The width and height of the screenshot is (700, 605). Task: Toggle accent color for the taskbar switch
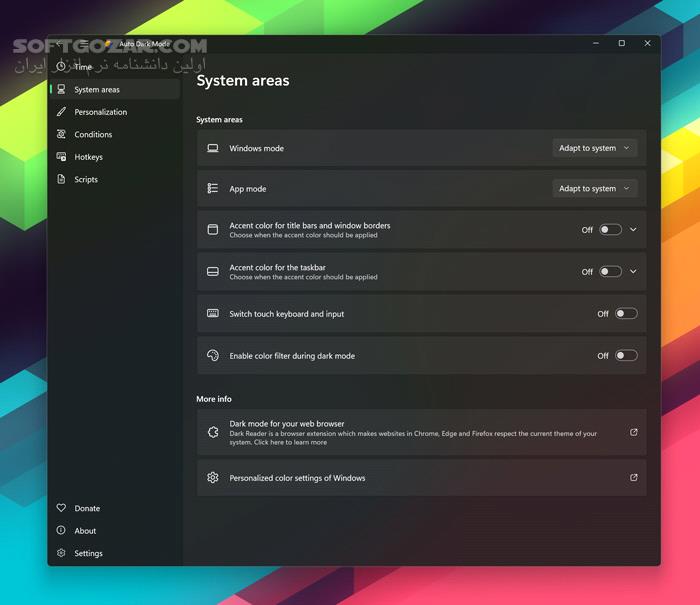tap(610, 271)
